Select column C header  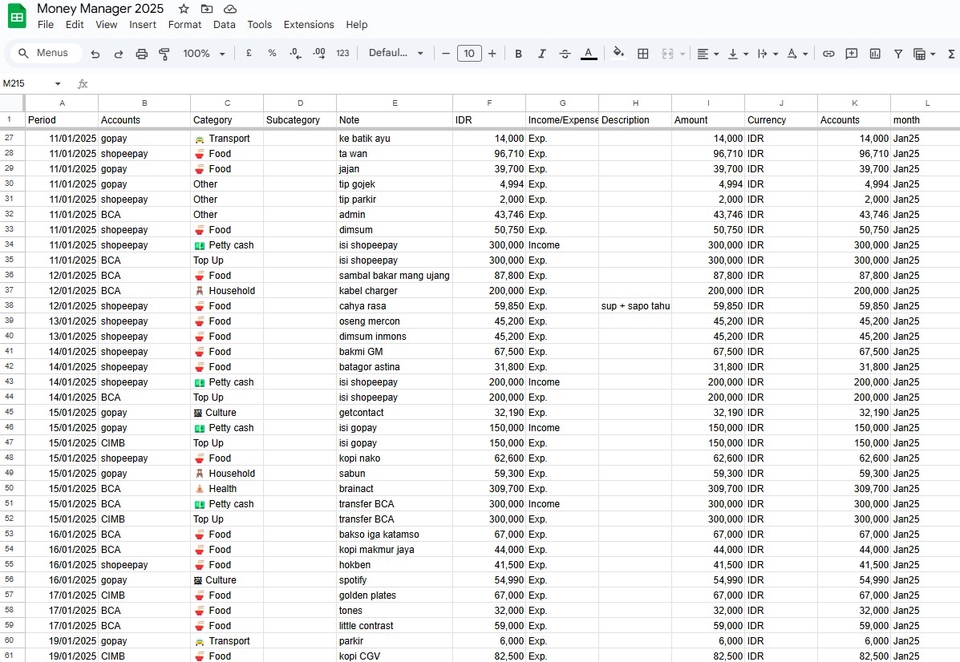coord(227,103)
